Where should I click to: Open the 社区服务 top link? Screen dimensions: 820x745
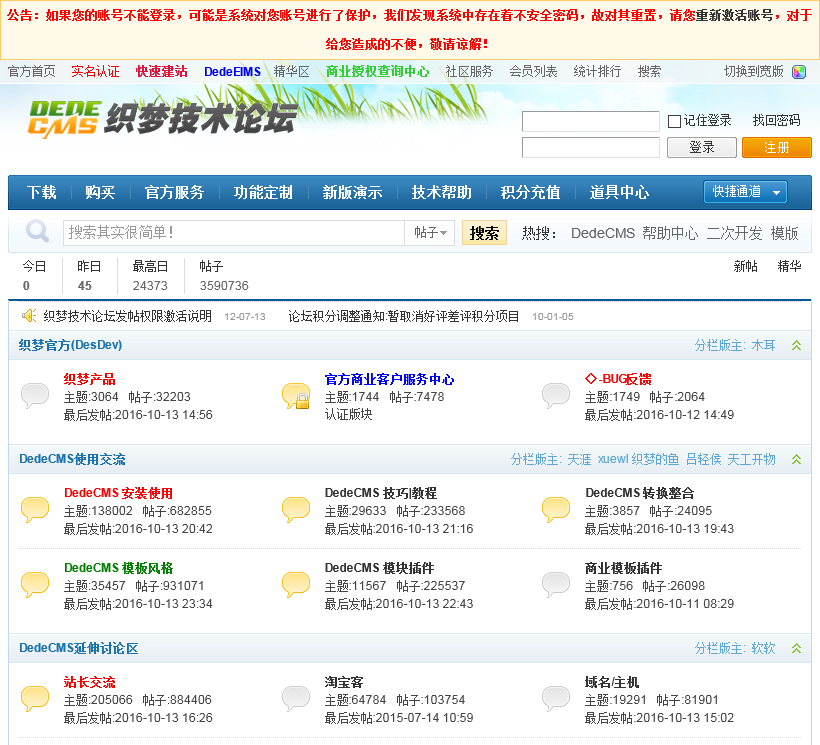pos(469,72)
